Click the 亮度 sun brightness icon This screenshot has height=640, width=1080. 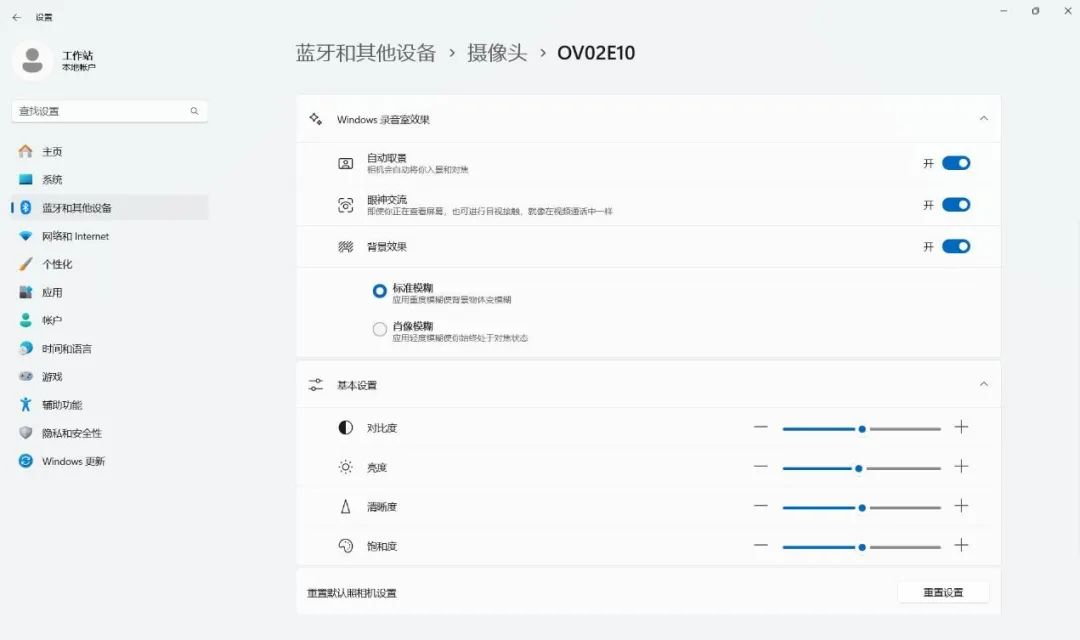(346, 467)
